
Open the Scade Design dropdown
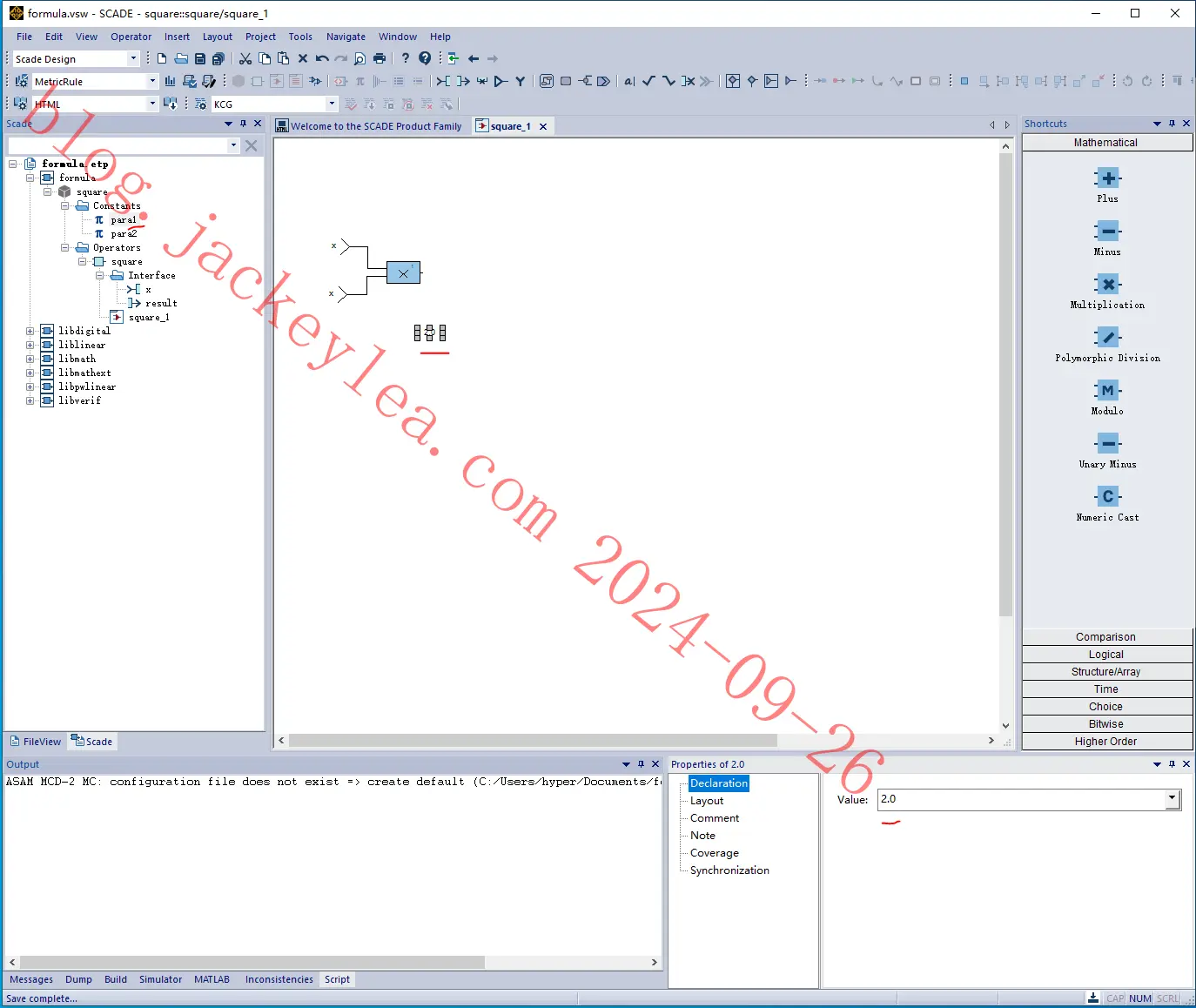(133, 58)
